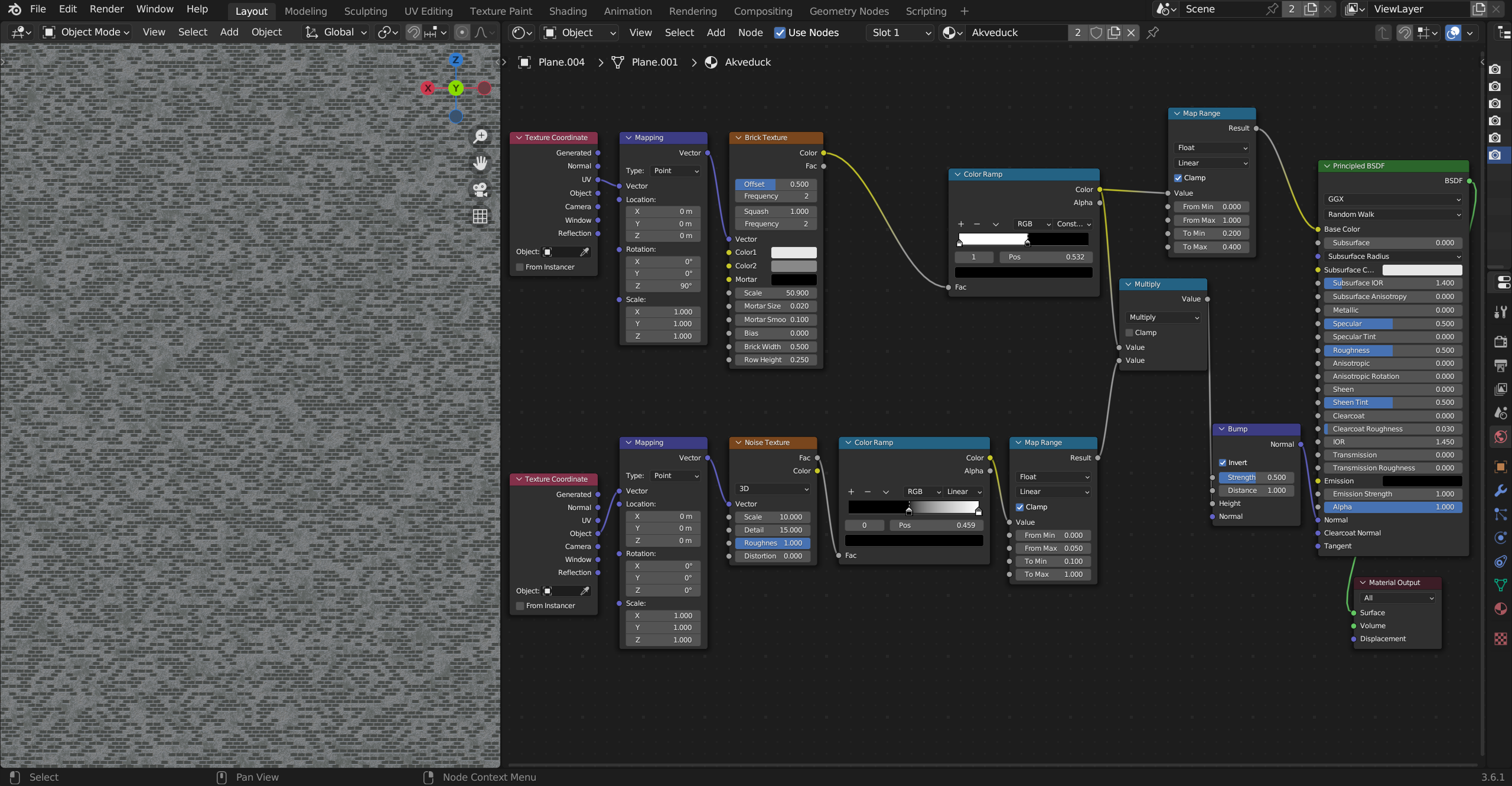Toggle camera view icon in viewport
This screenshot has height=786, width=1512.
click(x=481, y=190)
